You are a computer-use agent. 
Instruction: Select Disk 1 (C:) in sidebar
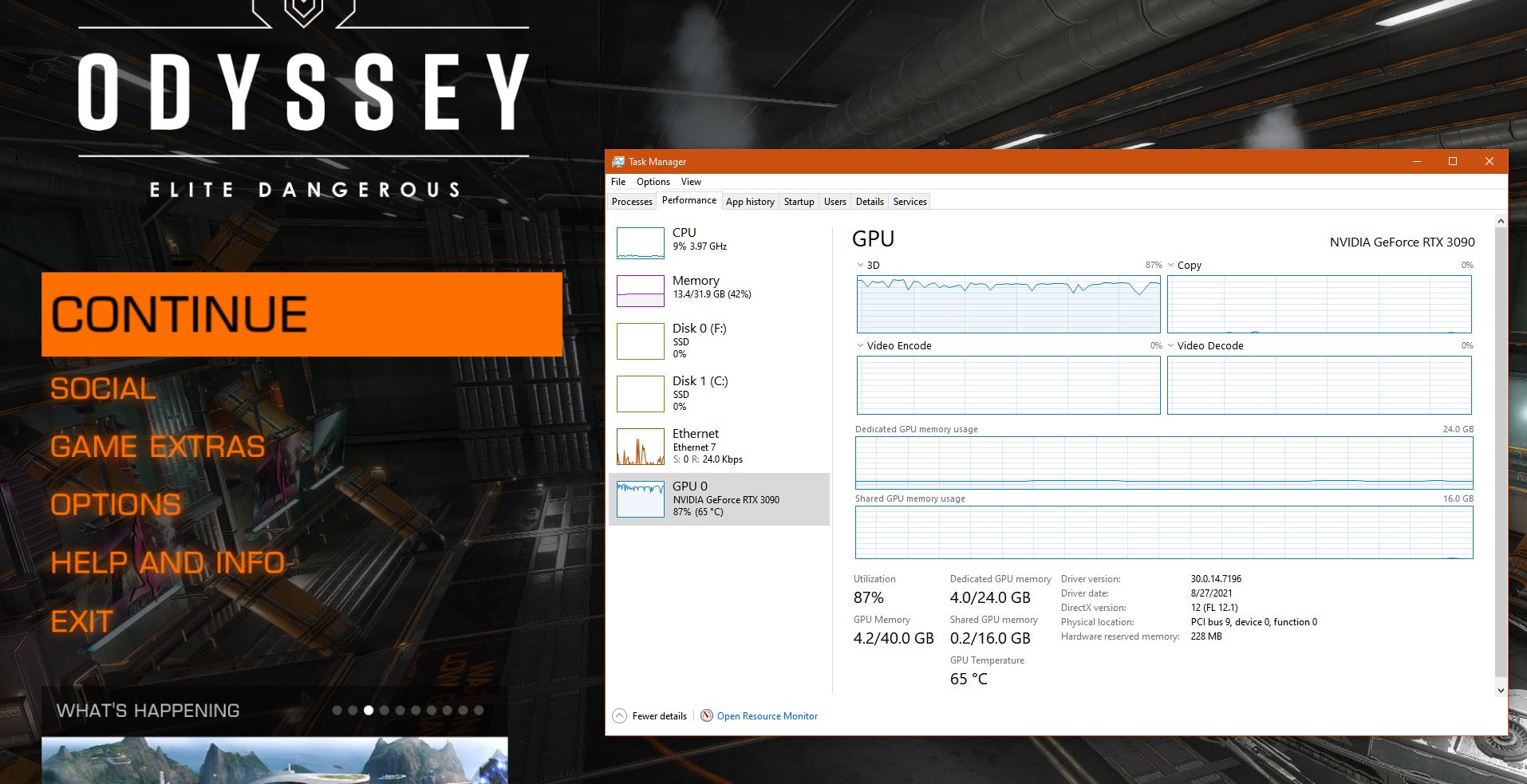(x=719, y=393)
